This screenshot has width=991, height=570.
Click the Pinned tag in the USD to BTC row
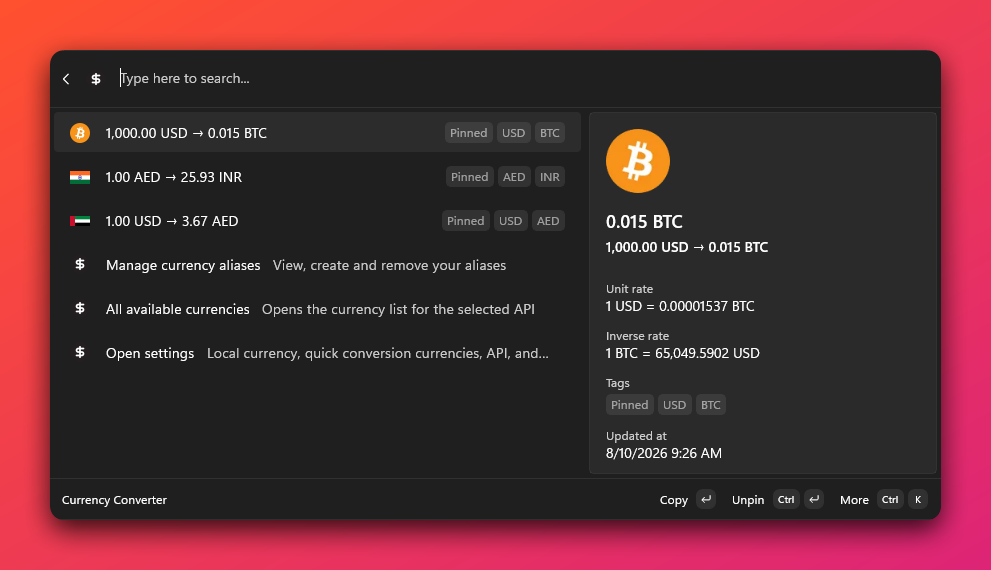click(468, 133)
